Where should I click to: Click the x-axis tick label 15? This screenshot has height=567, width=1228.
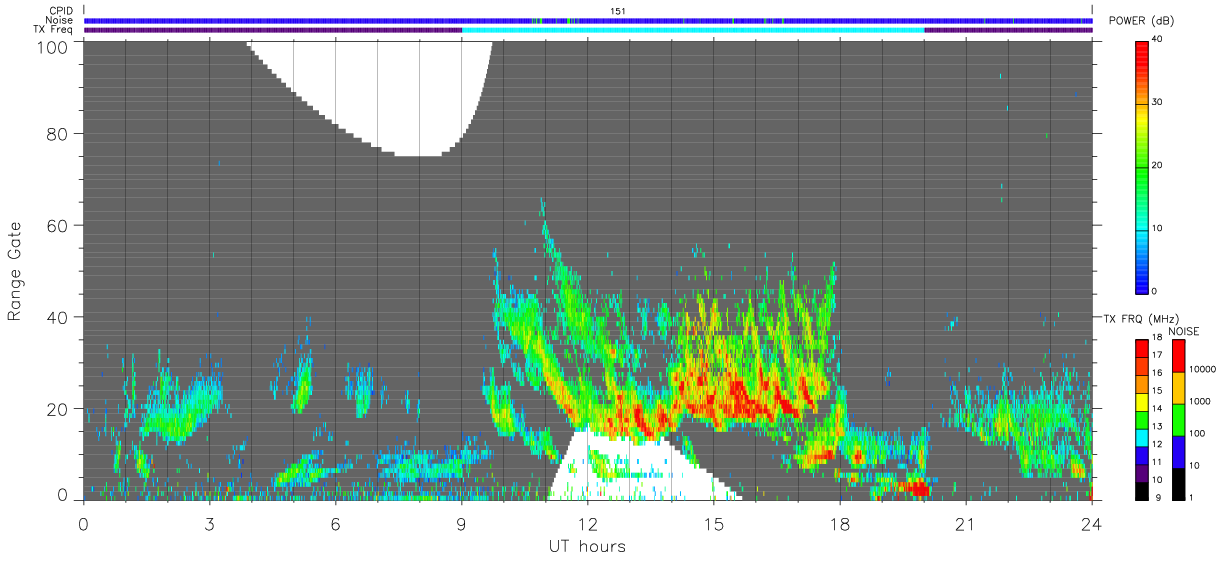[x=714, y=524]
